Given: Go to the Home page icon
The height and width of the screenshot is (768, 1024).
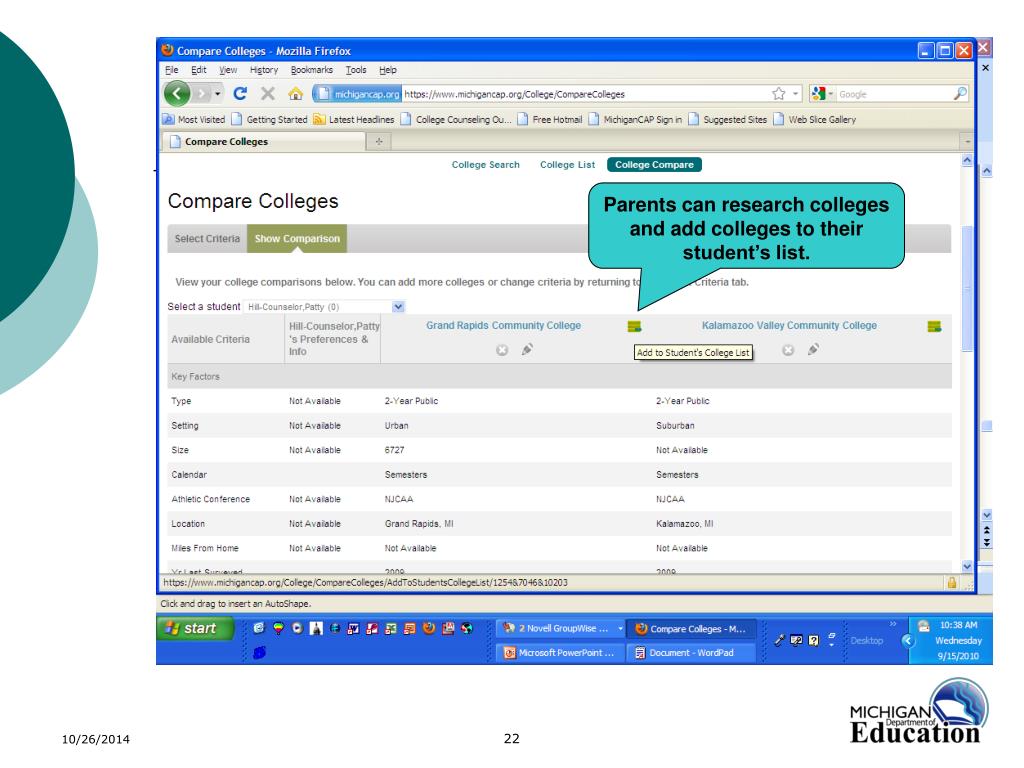Looking at the screenshot, I should (x=295, y=94).
